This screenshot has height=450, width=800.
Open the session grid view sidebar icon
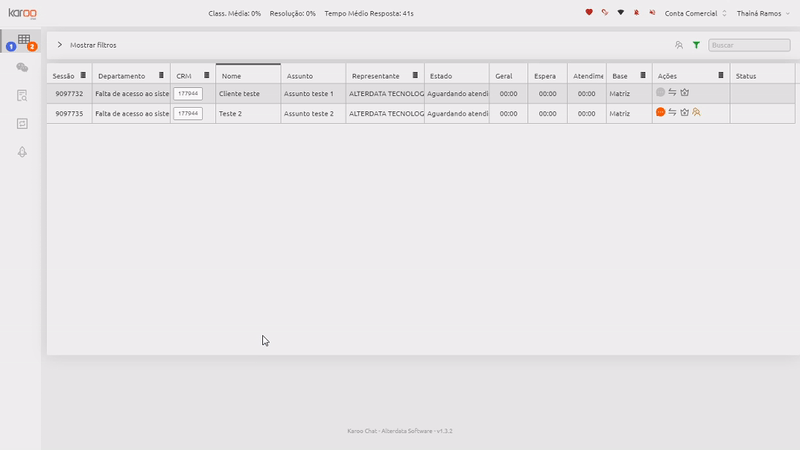point(23,39)
